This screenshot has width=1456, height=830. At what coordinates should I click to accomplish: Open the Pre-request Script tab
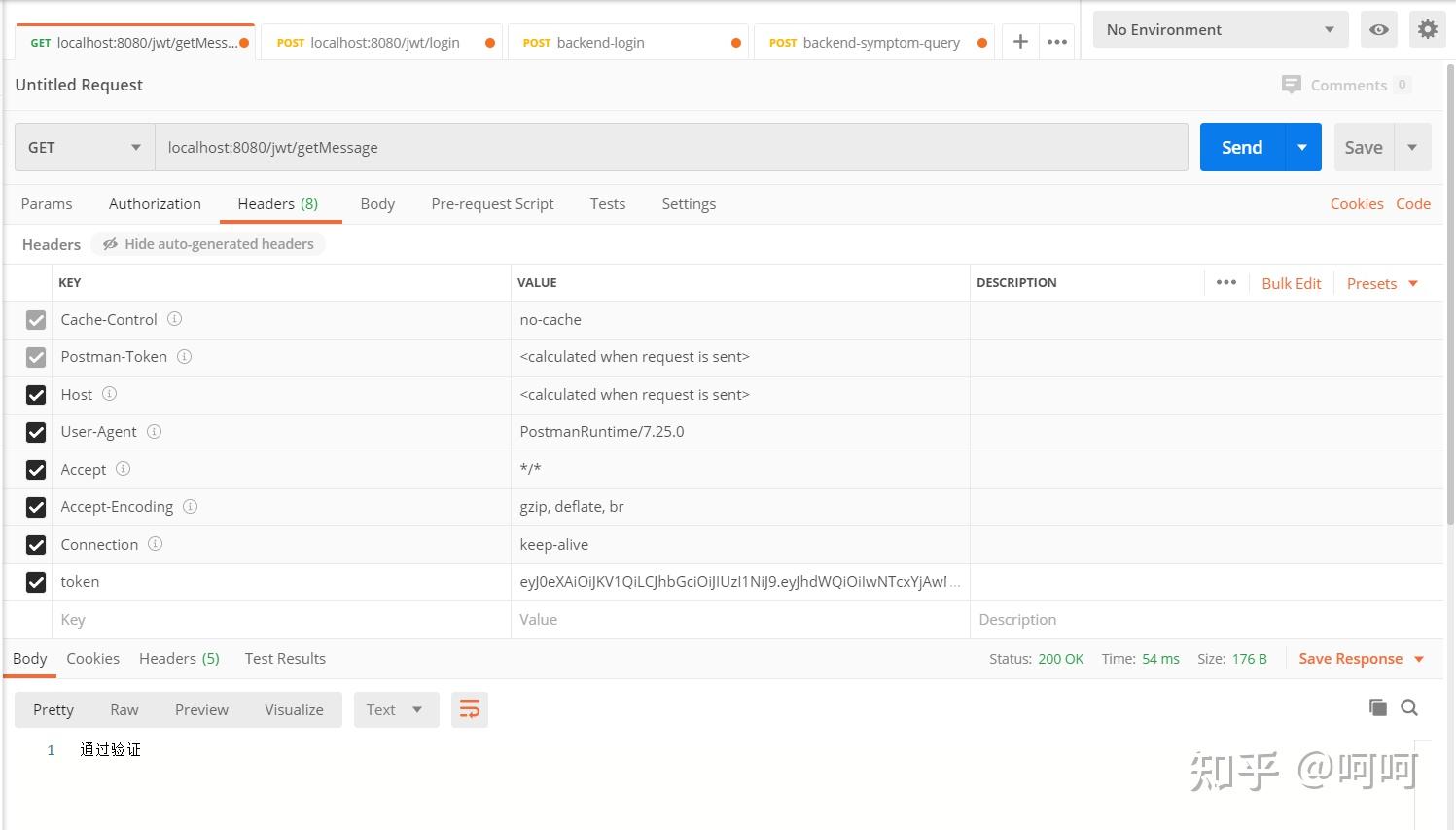point(492,203)
